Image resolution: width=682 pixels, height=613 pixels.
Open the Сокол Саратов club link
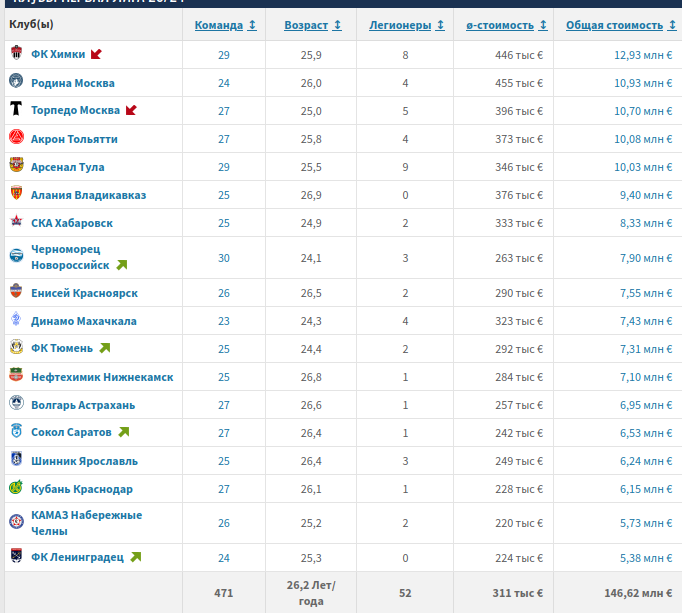tap(71, 432)
